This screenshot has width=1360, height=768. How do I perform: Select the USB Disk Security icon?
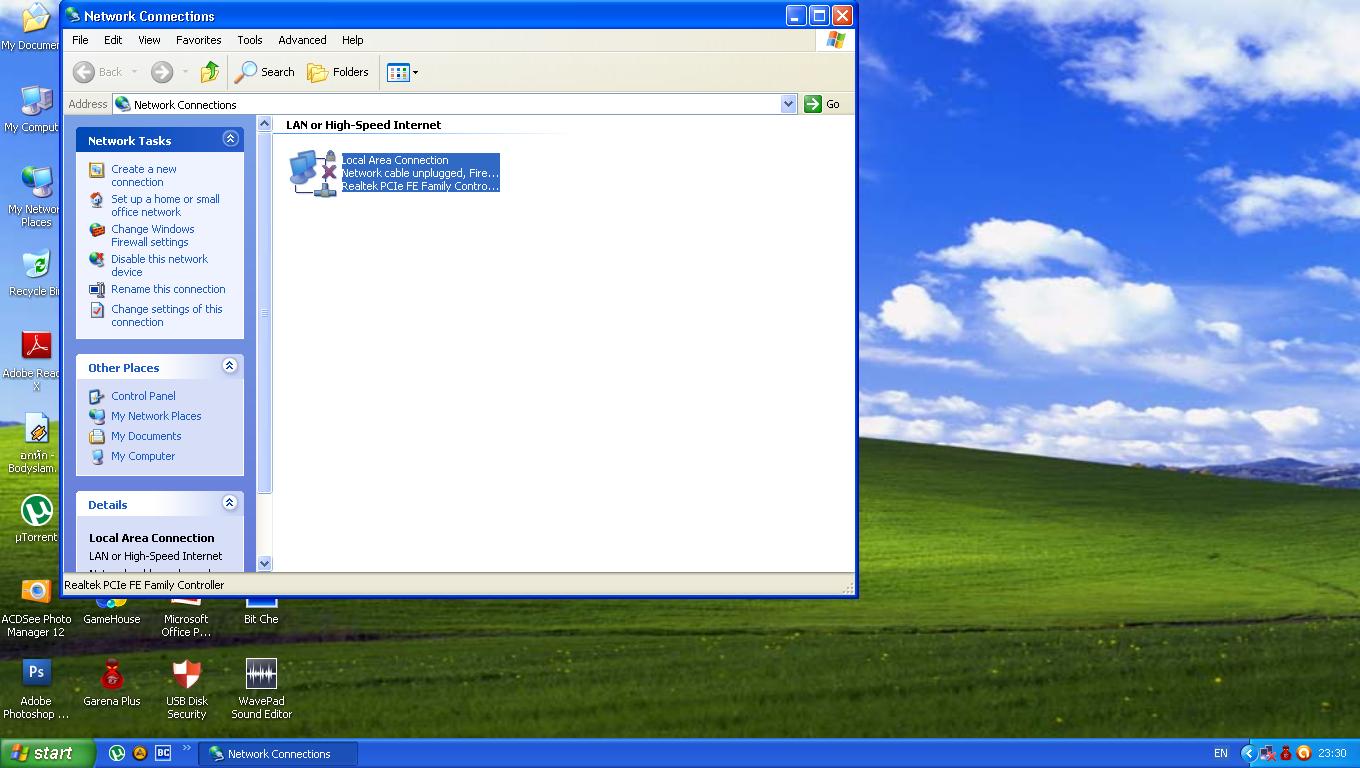[x=186, y=675]
